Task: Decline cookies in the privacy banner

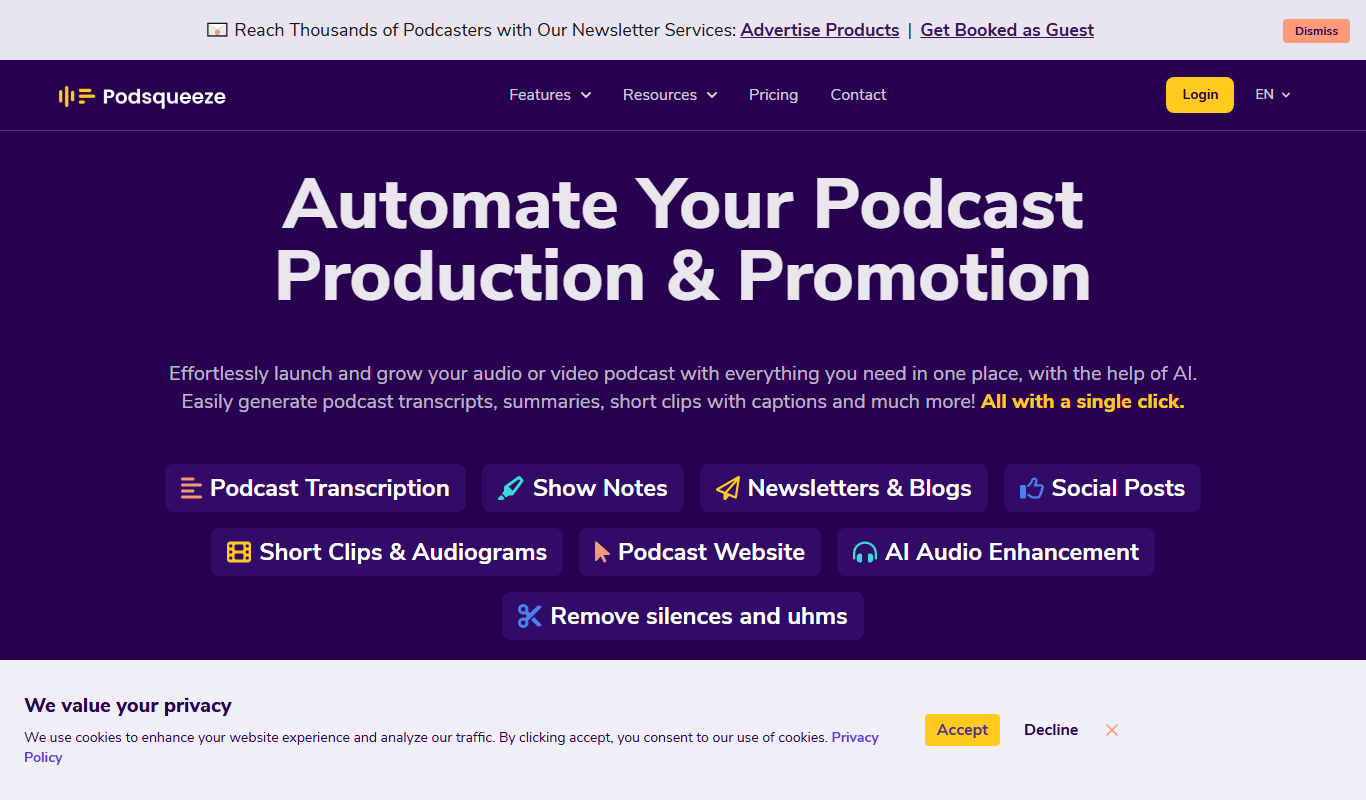Action: click(x=1051, y=730)
